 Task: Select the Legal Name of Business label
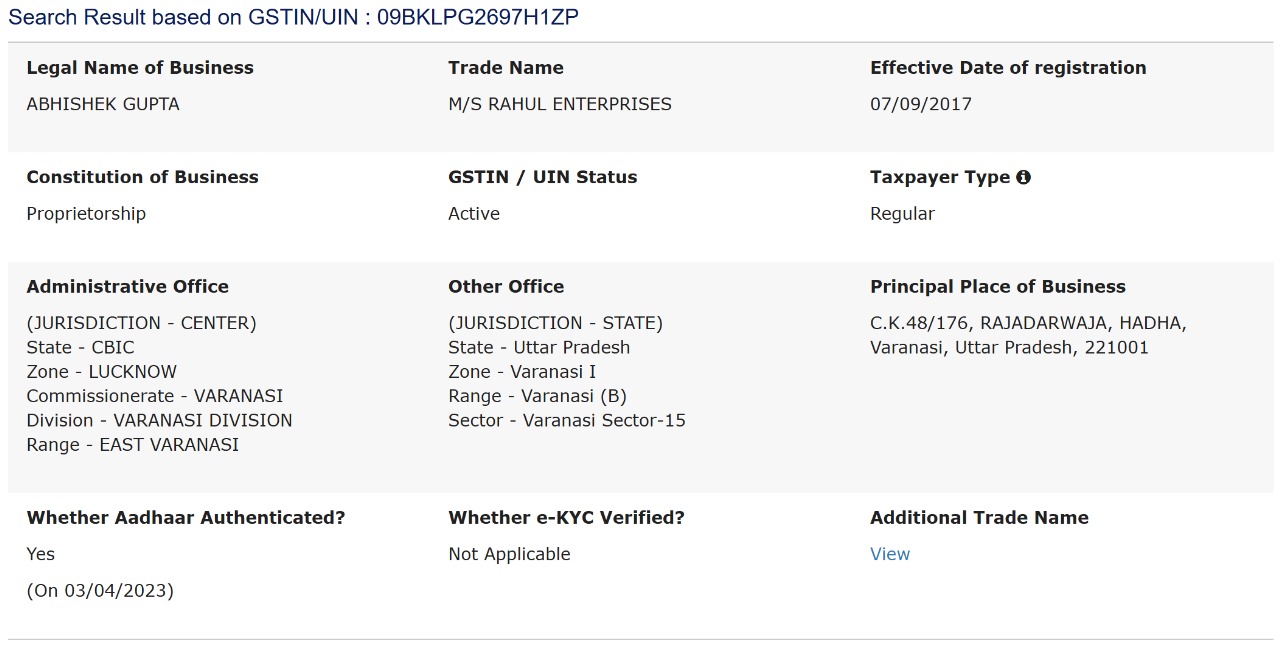[140, 68]
